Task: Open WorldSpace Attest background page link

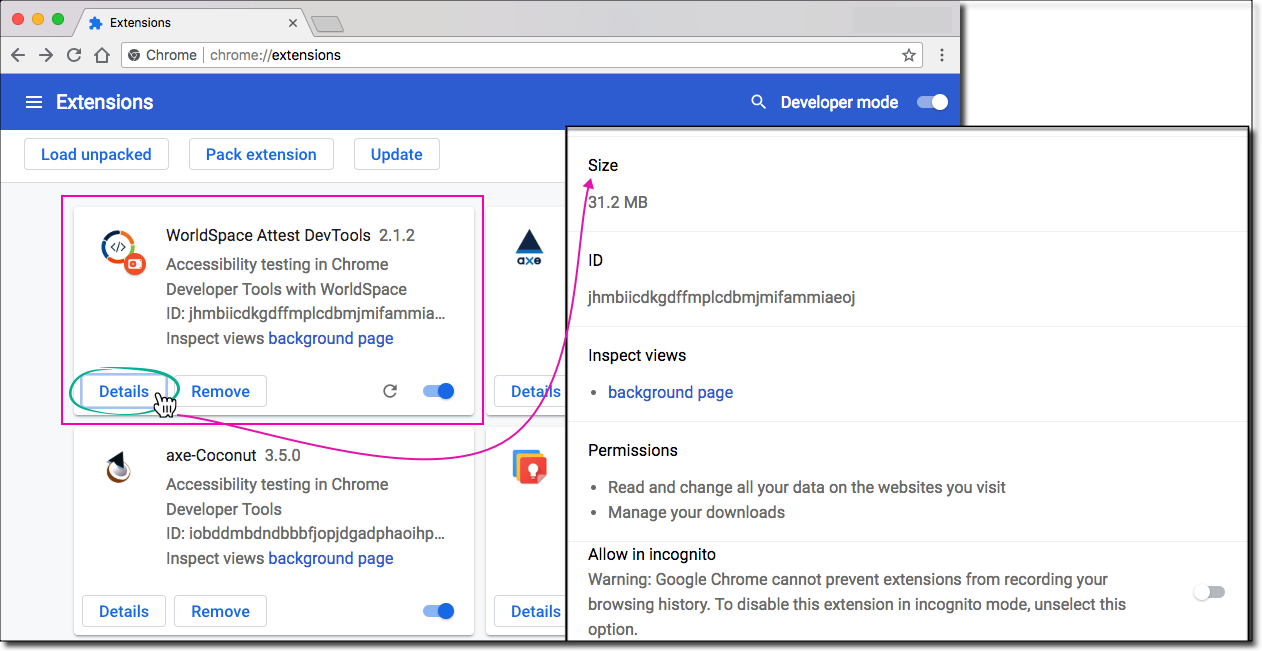Action: pyautogui.click(x=331, y=338)
